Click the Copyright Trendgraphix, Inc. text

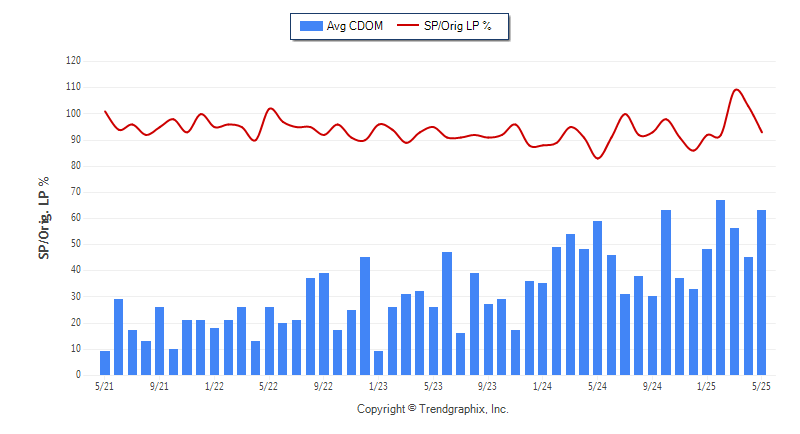pos(433,409)
